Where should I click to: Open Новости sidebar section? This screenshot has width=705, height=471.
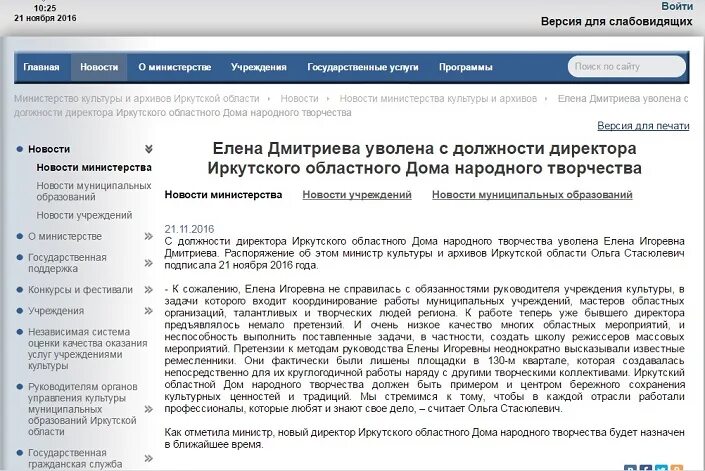[x=49, y=149]
